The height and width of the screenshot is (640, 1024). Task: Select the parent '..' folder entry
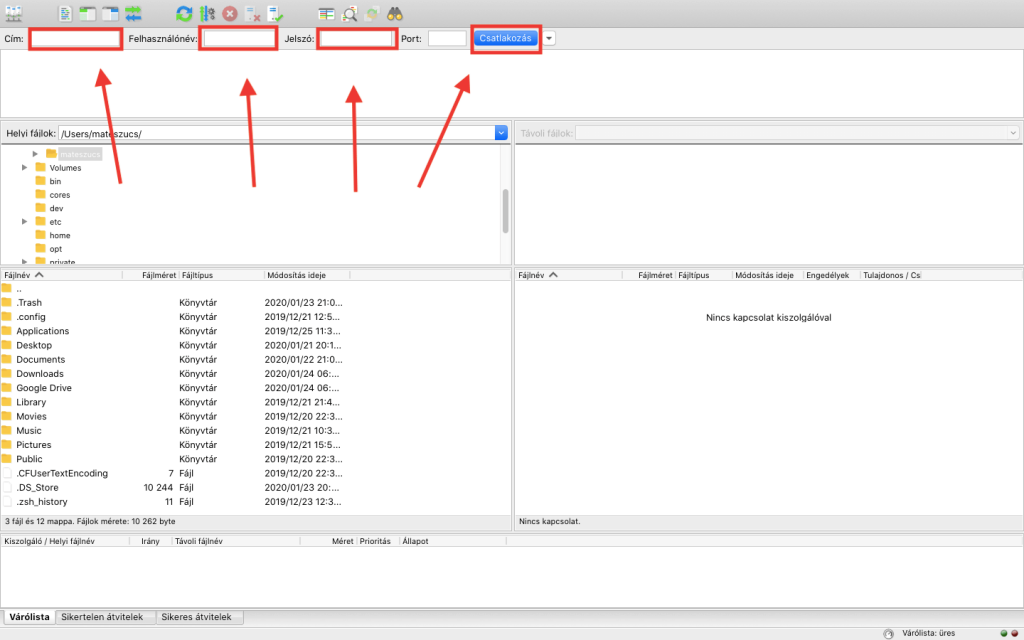(256, 289)
